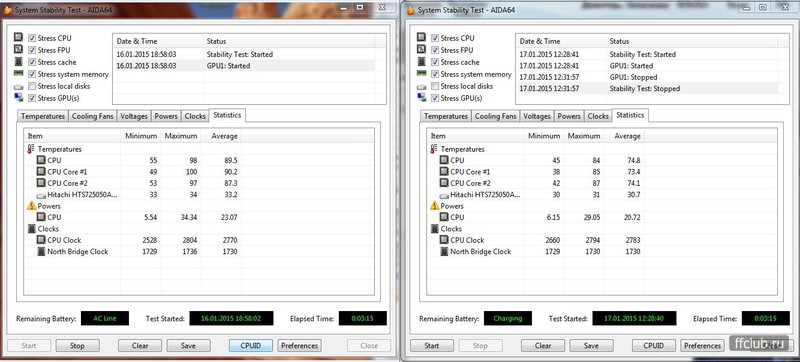This screenshot has width=800, height=362.
Task: Click the Temperatures thermometer icon in left statistics list
Action: pyautogui.click(x=31, y=149)
